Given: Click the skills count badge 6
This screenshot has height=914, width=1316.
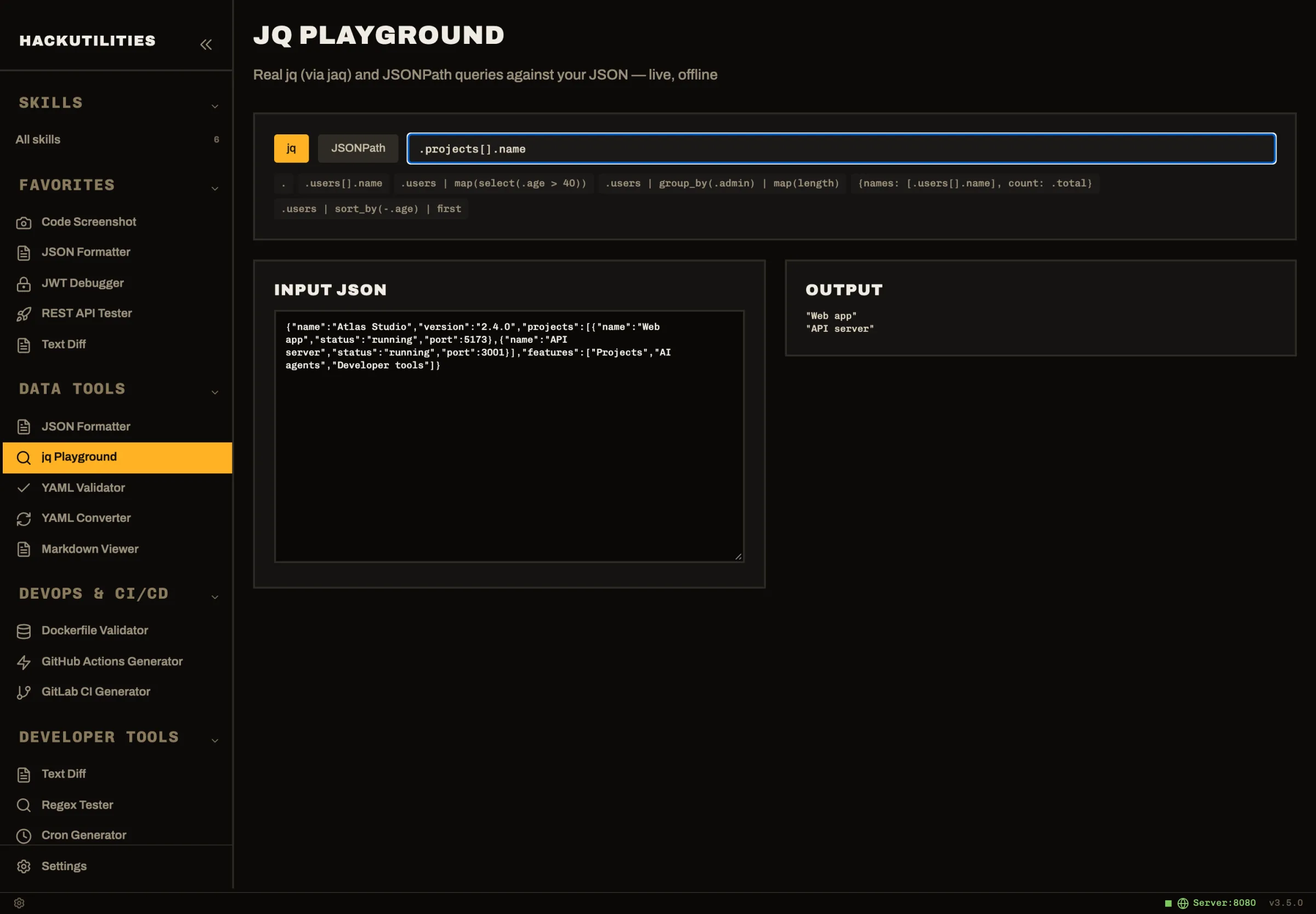Looking at the screenshot, I should tap(217, 139).
